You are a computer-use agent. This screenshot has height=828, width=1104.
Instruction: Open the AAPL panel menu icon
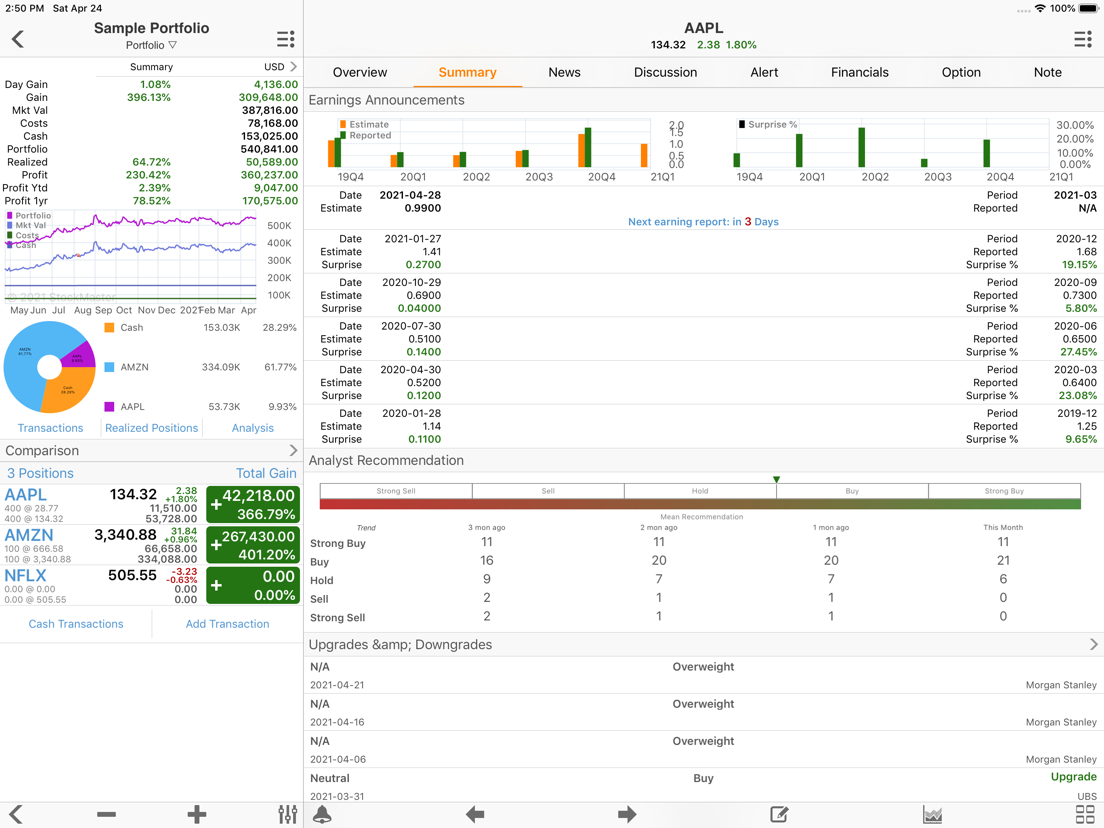pos(1082,39)
